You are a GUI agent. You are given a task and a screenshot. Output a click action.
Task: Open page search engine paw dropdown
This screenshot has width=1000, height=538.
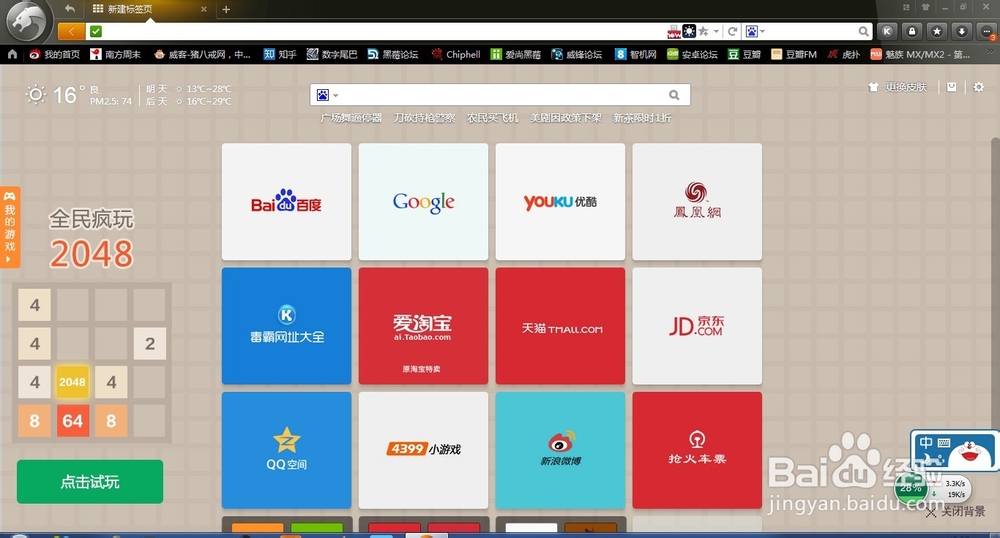pos(327,95)
